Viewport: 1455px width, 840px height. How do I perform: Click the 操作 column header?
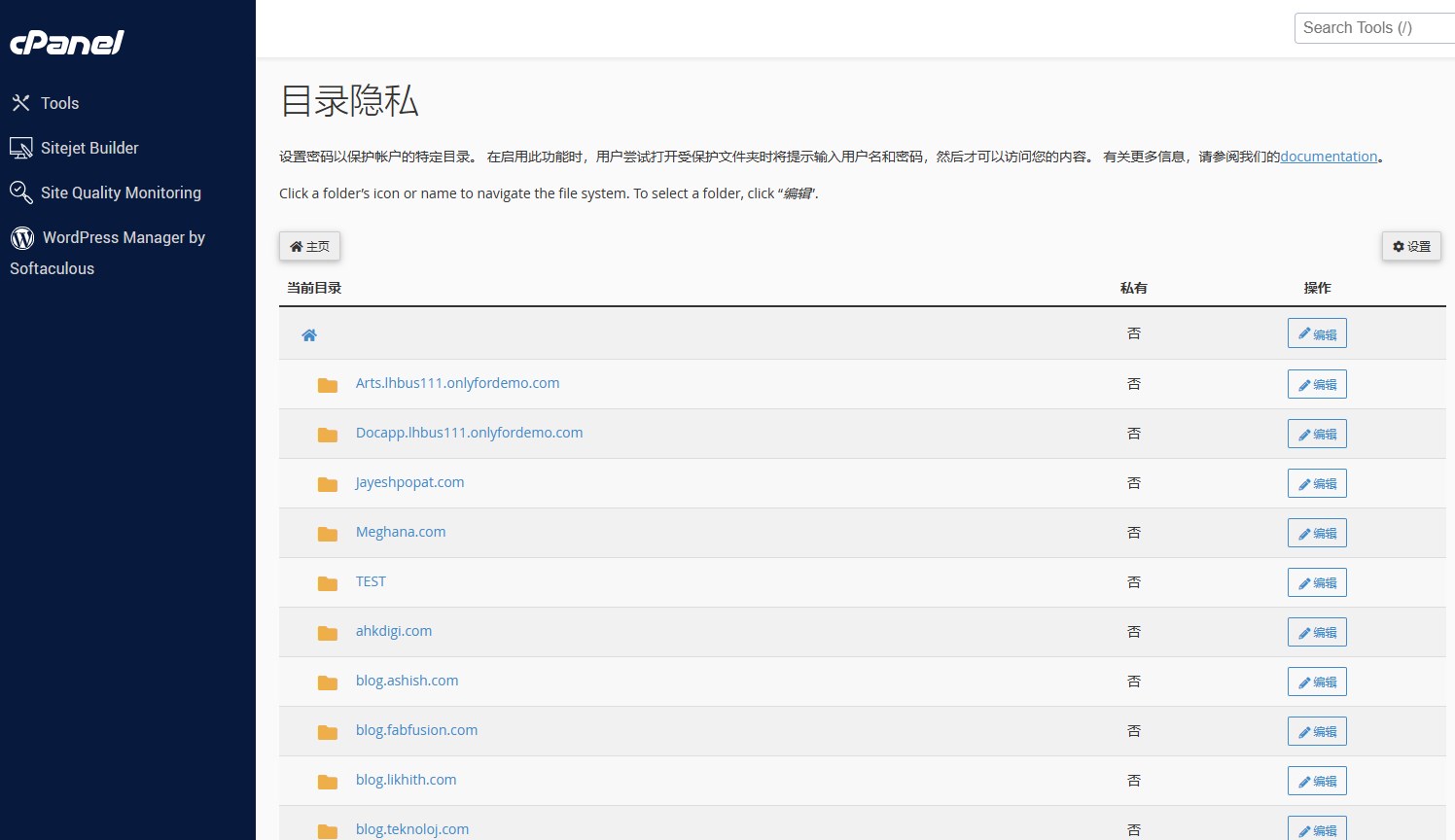1318,288
